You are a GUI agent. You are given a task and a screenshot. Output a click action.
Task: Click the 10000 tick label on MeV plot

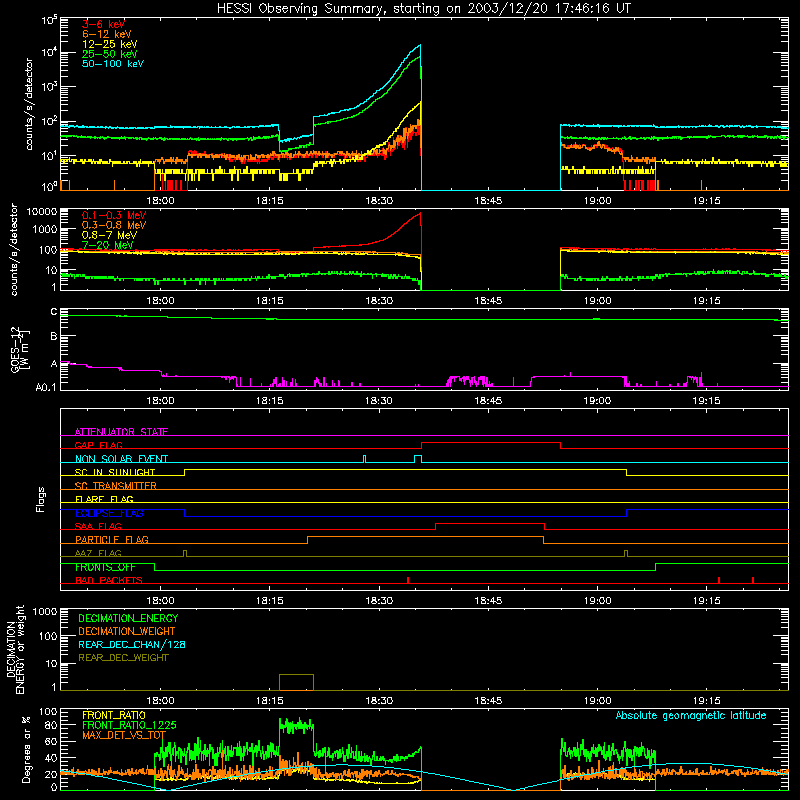(43, 212)
